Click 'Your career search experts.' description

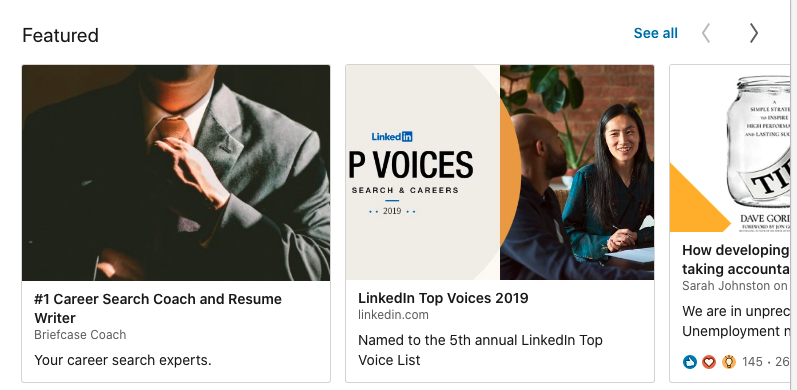point(122,361)
